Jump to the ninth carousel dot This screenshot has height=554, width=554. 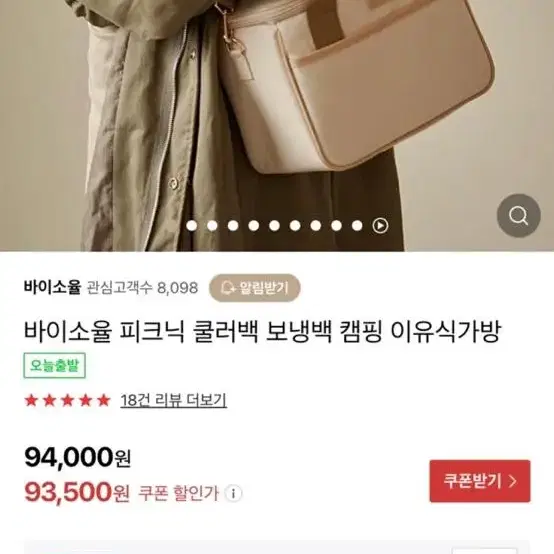coord(357,225)
